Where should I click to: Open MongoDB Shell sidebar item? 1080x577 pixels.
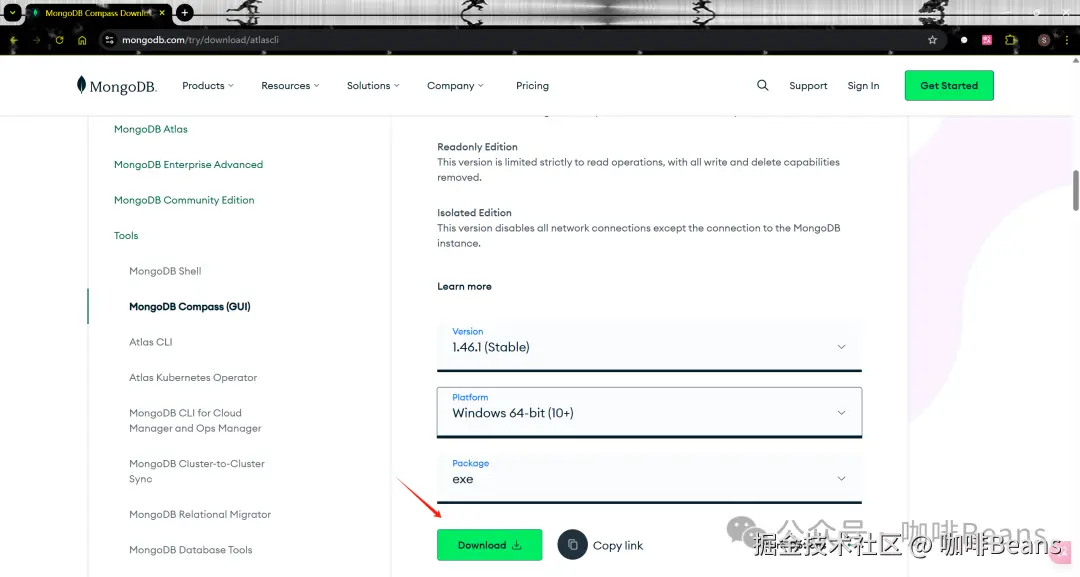[165, 271]
